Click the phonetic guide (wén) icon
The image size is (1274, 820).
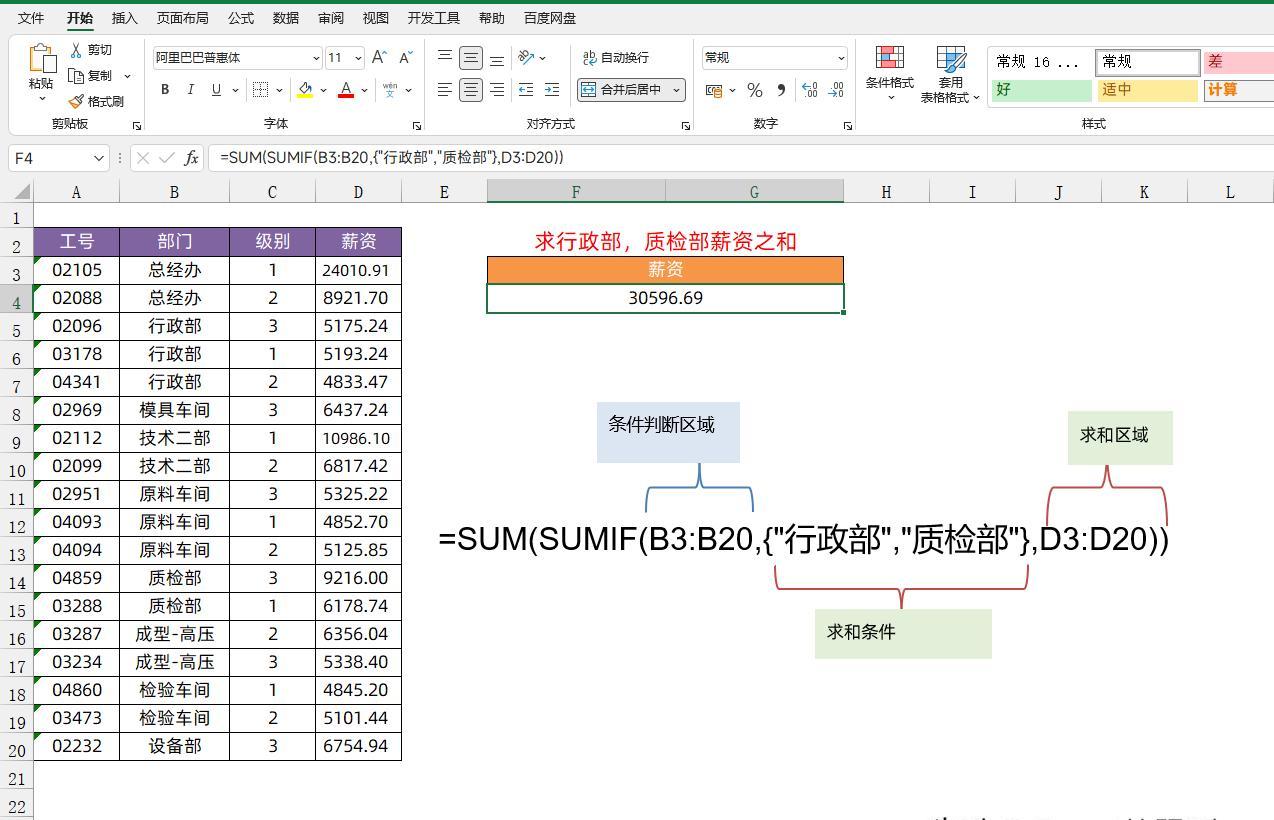click(x=390, y=90)
